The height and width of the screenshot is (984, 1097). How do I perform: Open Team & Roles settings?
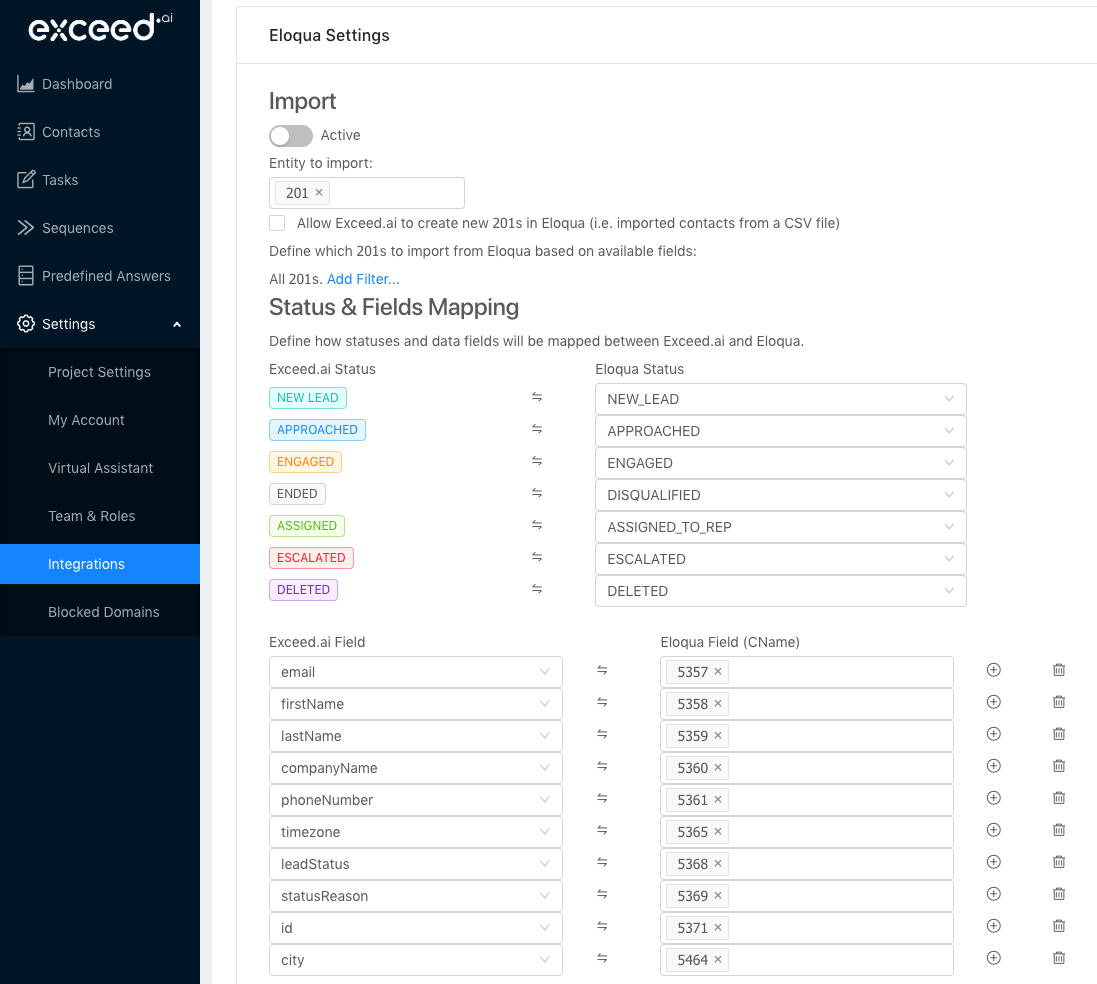tap(91, 516)
